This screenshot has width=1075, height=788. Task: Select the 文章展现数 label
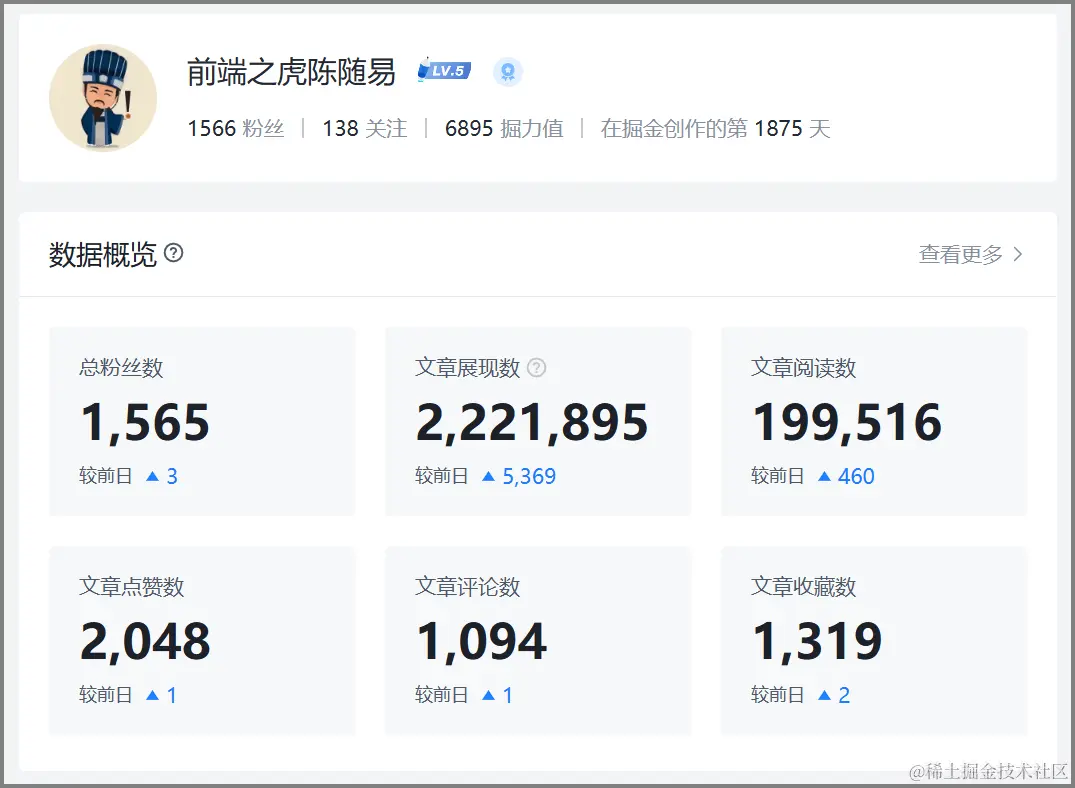[x=468, y=368]
